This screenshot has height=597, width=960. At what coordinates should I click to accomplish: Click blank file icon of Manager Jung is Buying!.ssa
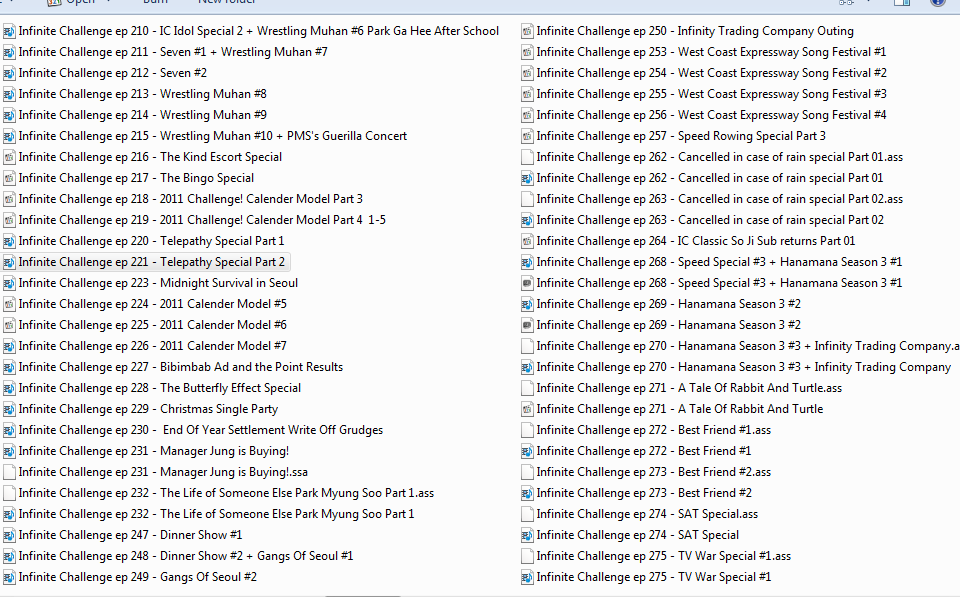[9, 472]
